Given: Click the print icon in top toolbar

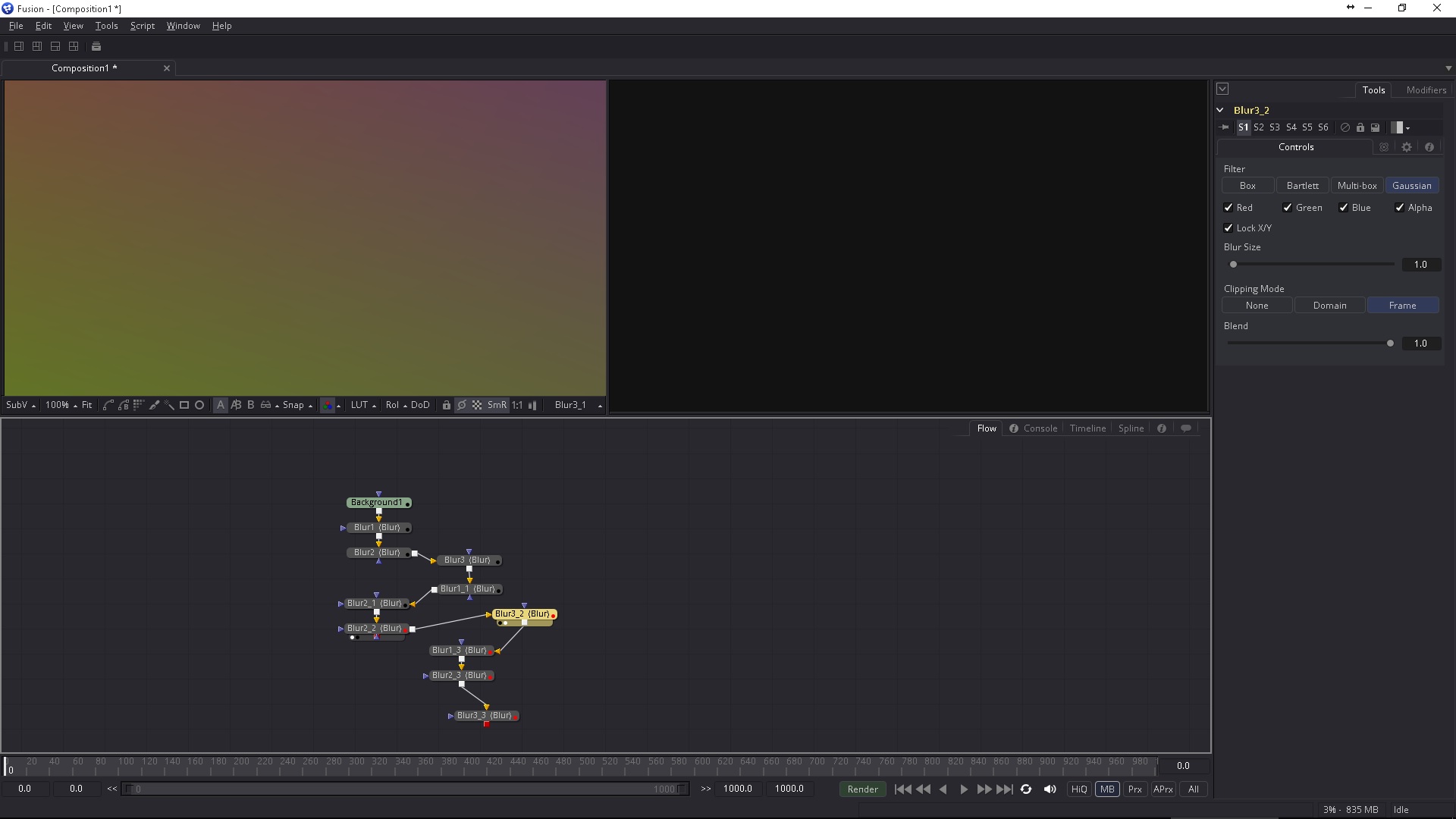Looking at the screenshot, I should click(96, 46).
